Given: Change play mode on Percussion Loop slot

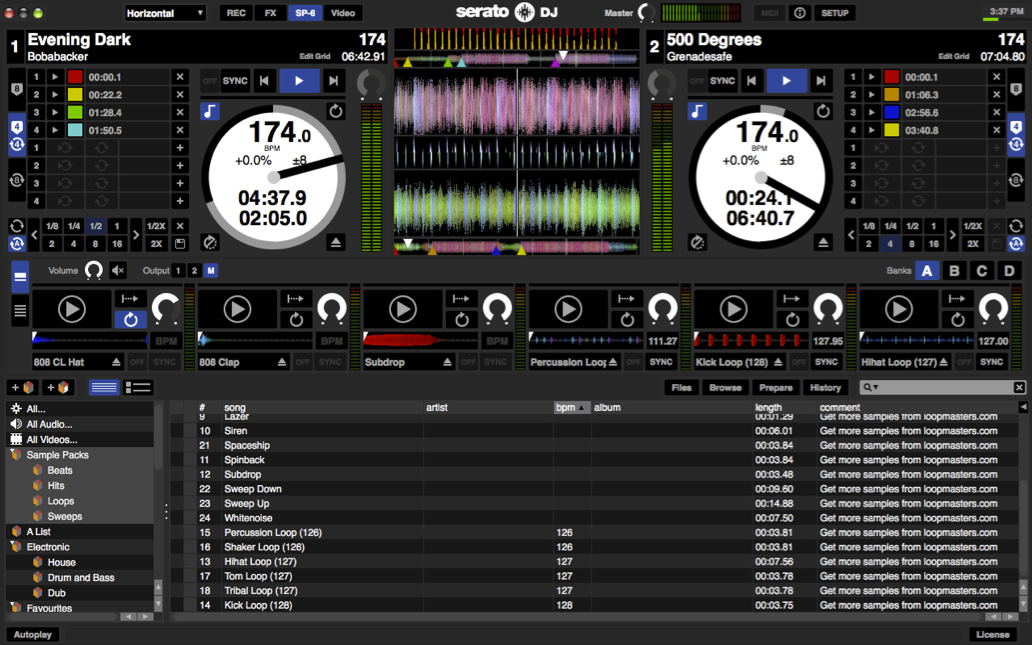Looking at the screenshot, I should 626,299.
